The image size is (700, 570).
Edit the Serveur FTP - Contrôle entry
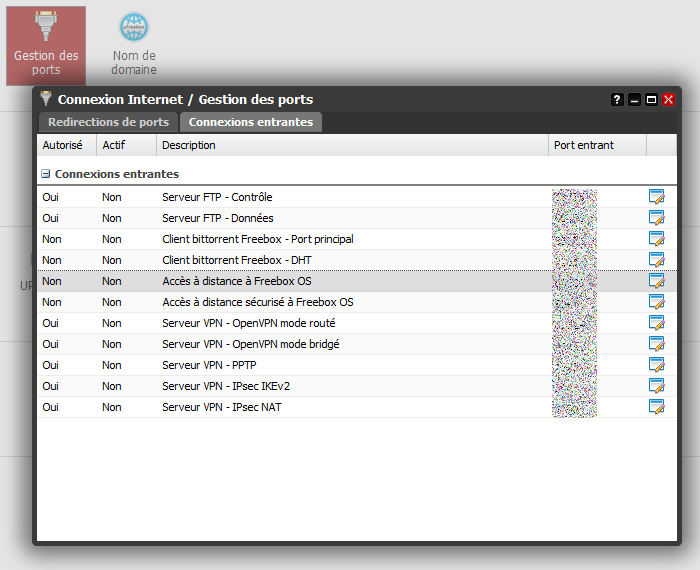point(657,196)
